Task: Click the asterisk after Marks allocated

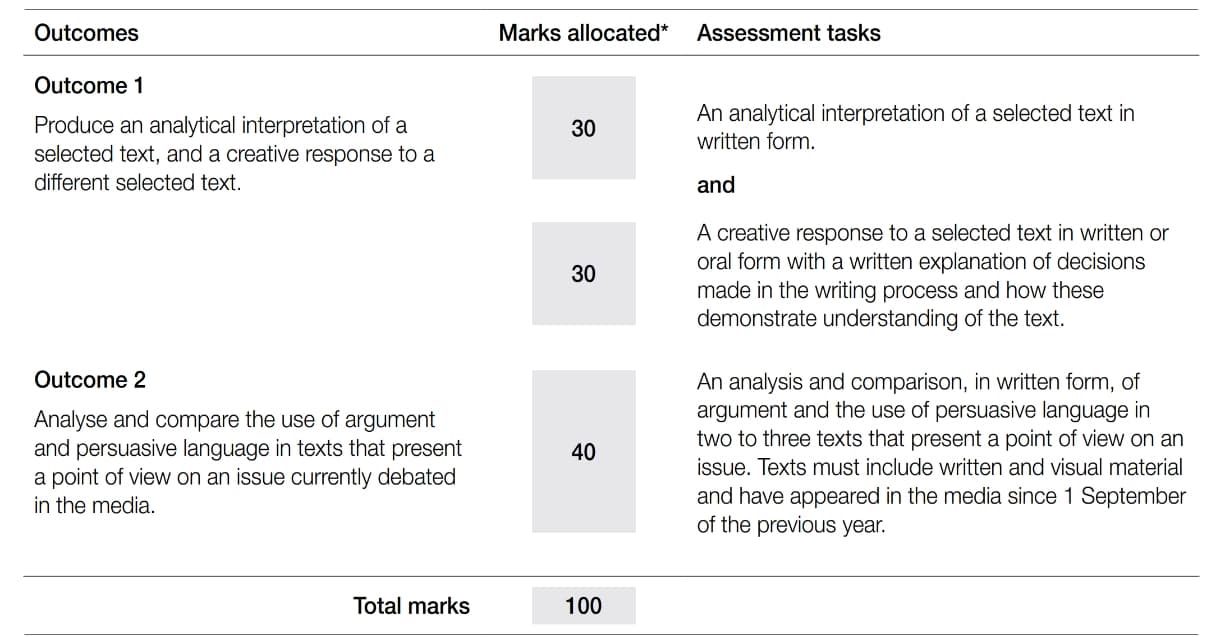Action: (x=664, y=30)
